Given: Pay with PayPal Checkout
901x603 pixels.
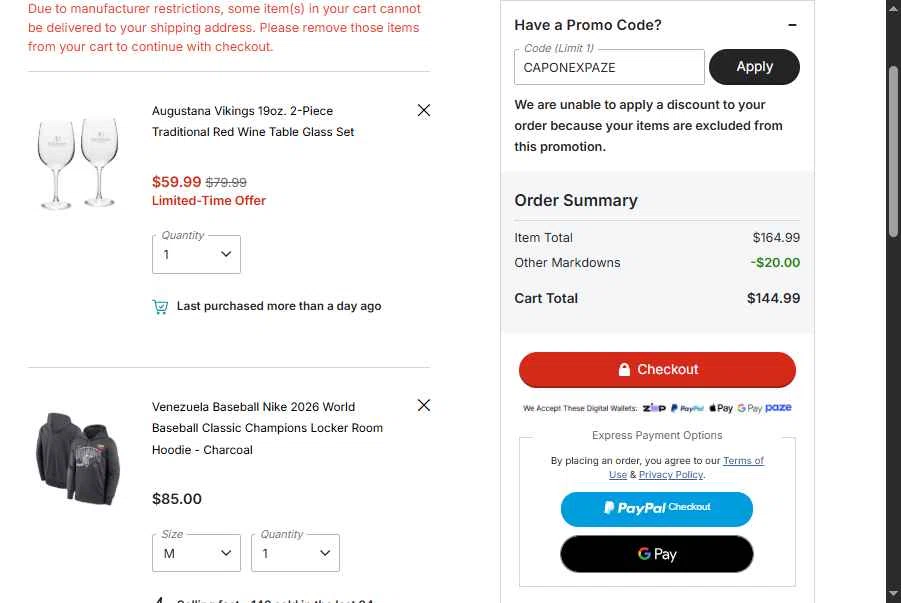Looking at the screenshot, I should 656,508.
